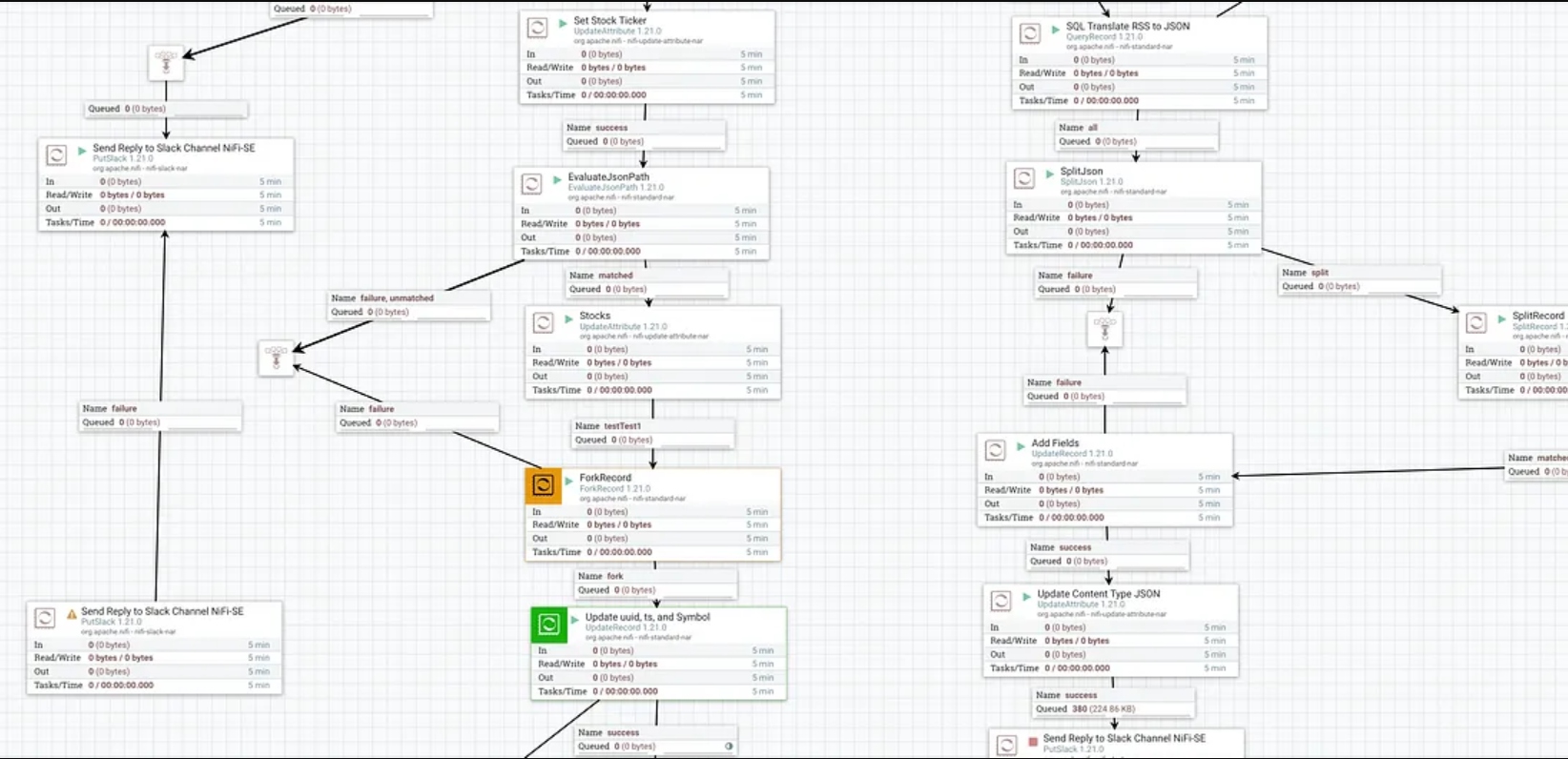Click the Stocks processor icon
1568x759 pixels.
tap(543, 323)
